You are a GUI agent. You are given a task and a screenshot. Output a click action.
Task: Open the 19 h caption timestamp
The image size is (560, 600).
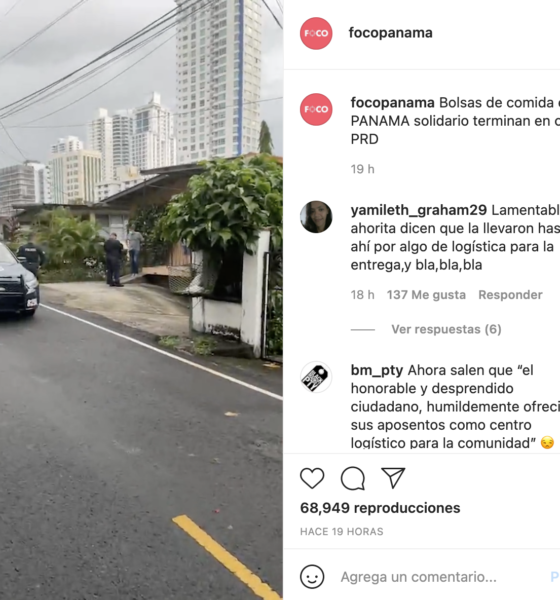click(x=362, y=169)
